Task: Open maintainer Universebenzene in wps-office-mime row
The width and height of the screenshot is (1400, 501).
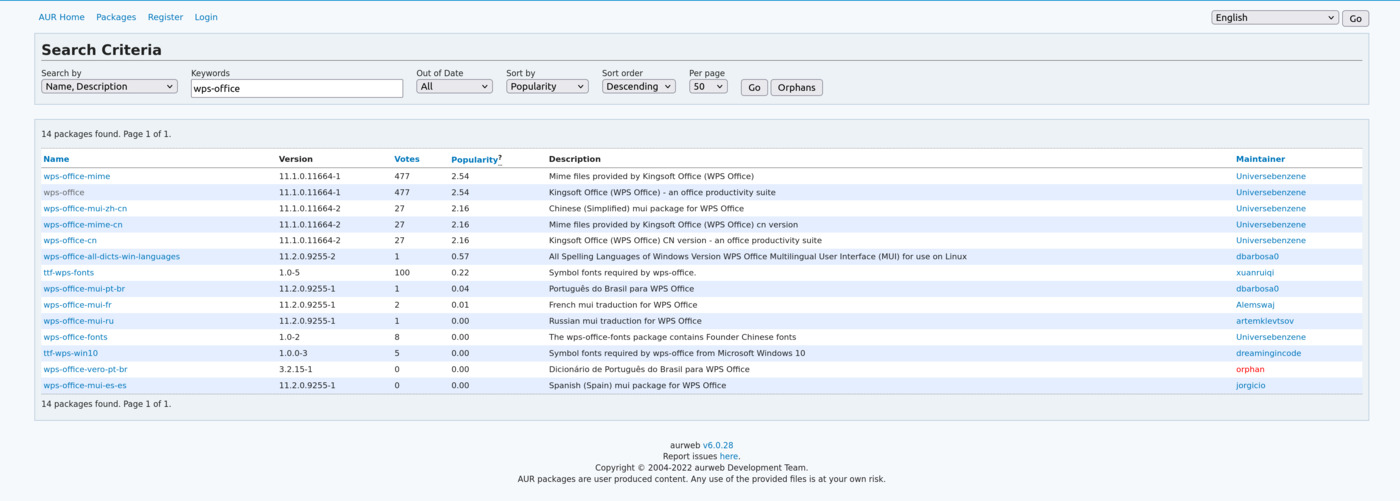Action: click(x=1270, y=176)
